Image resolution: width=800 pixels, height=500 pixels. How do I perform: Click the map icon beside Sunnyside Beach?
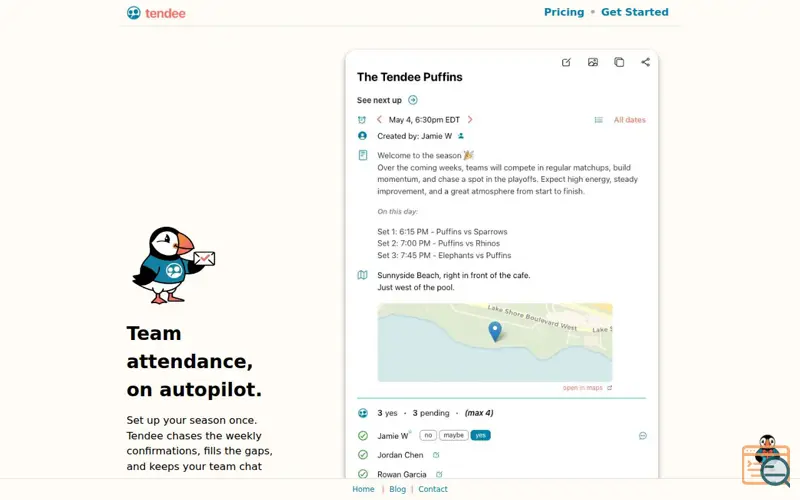[x=362, y=275]
